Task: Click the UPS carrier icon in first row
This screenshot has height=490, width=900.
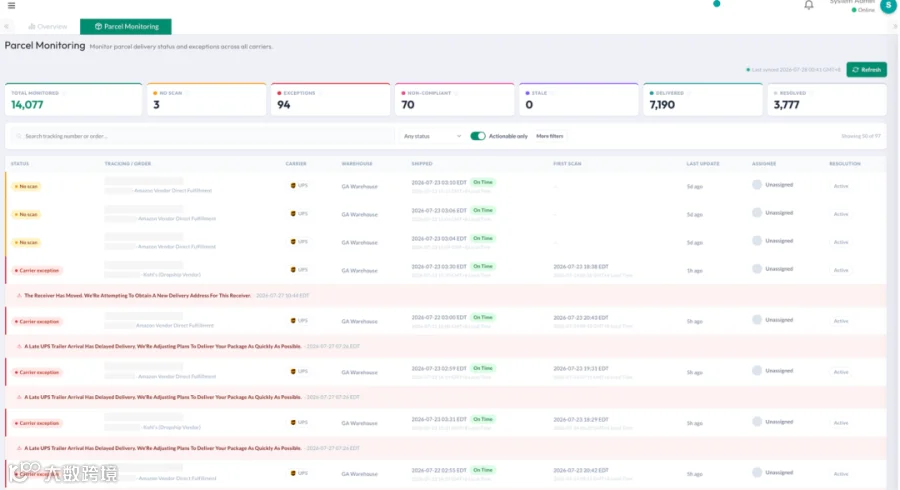Action: 293,185
